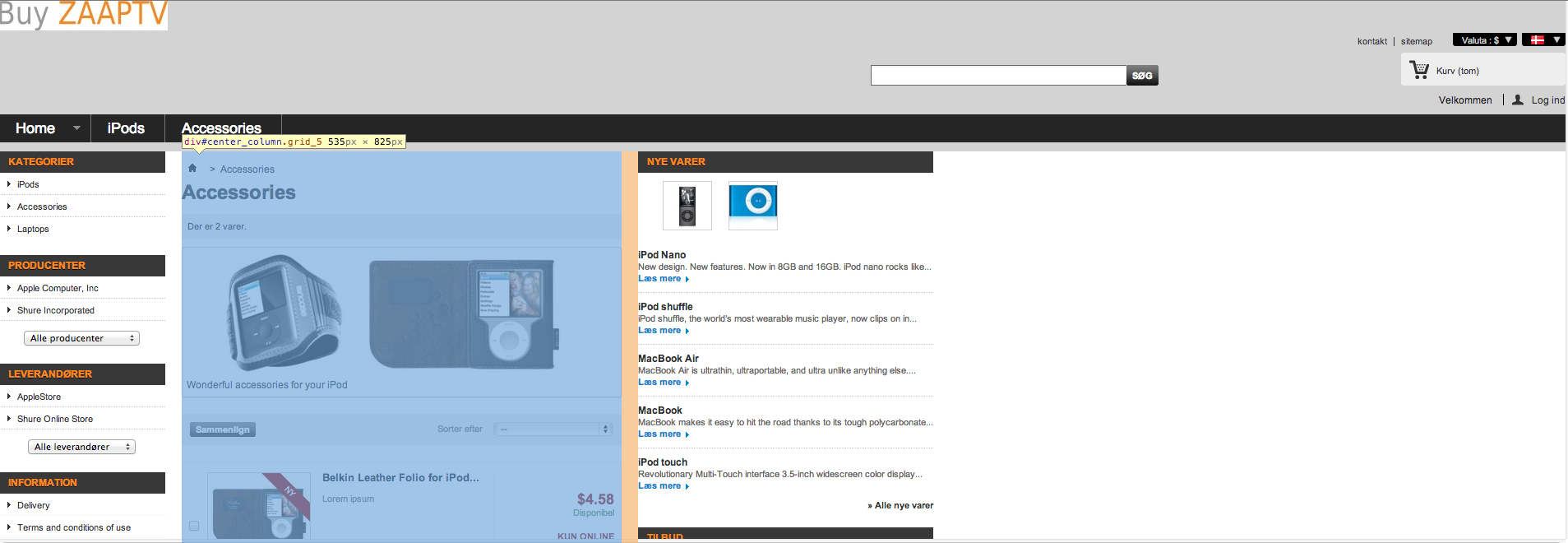Open the Sorter efter dropdown

pos(553,429)
